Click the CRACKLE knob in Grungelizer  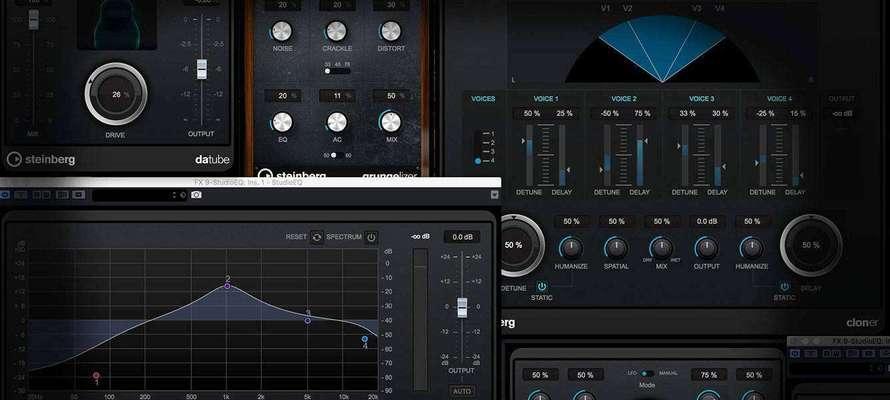[x=337, y=31]
